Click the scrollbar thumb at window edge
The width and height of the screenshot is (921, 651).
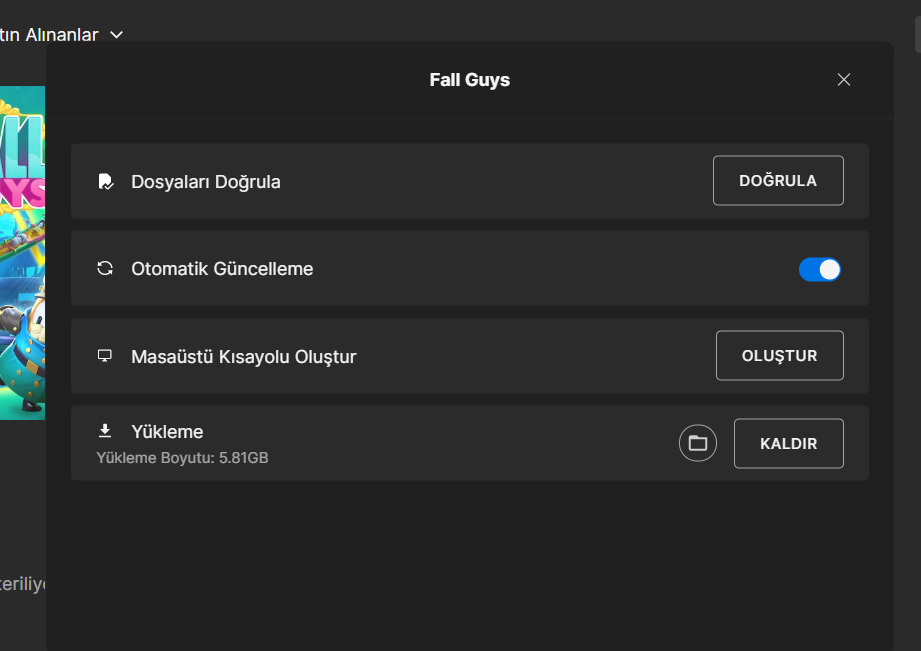click(917, 35)
